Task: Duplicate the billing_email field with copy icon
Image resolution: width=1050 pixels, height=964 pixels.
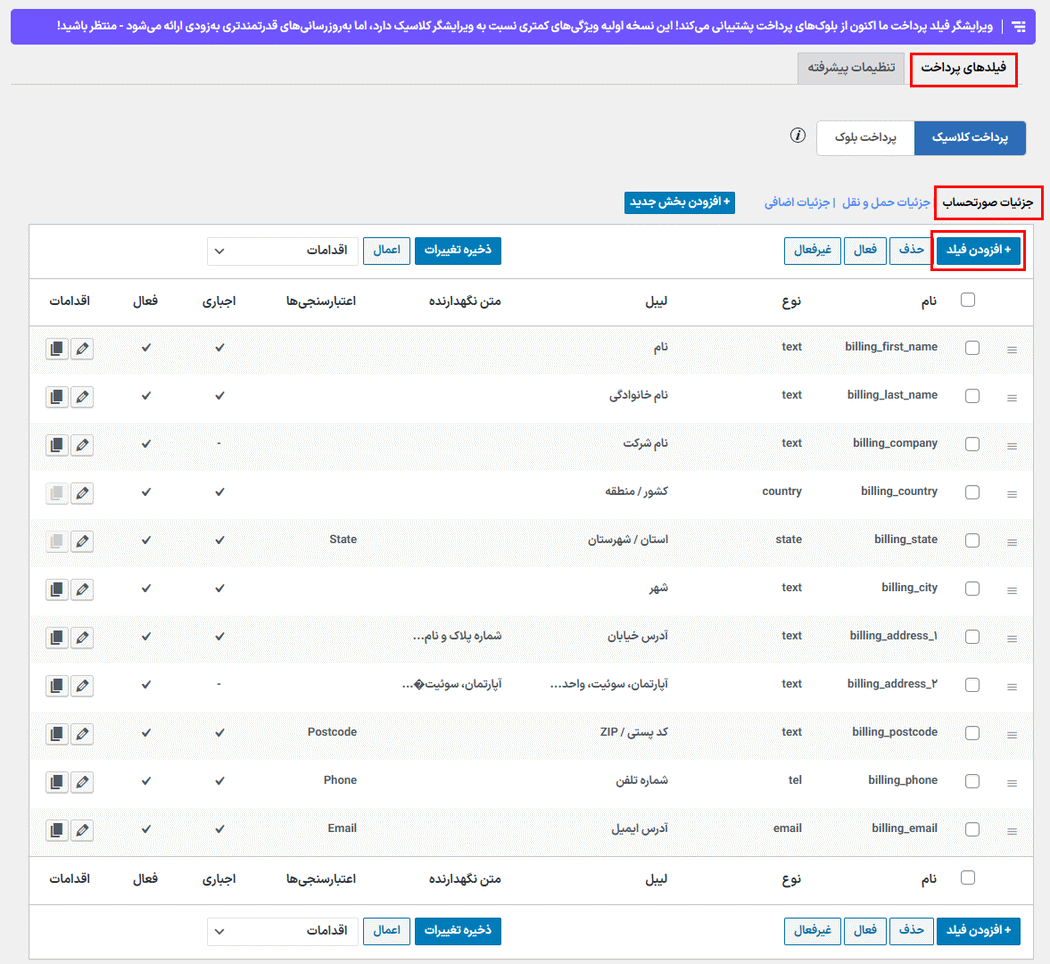Action: (x=56, y=829)
